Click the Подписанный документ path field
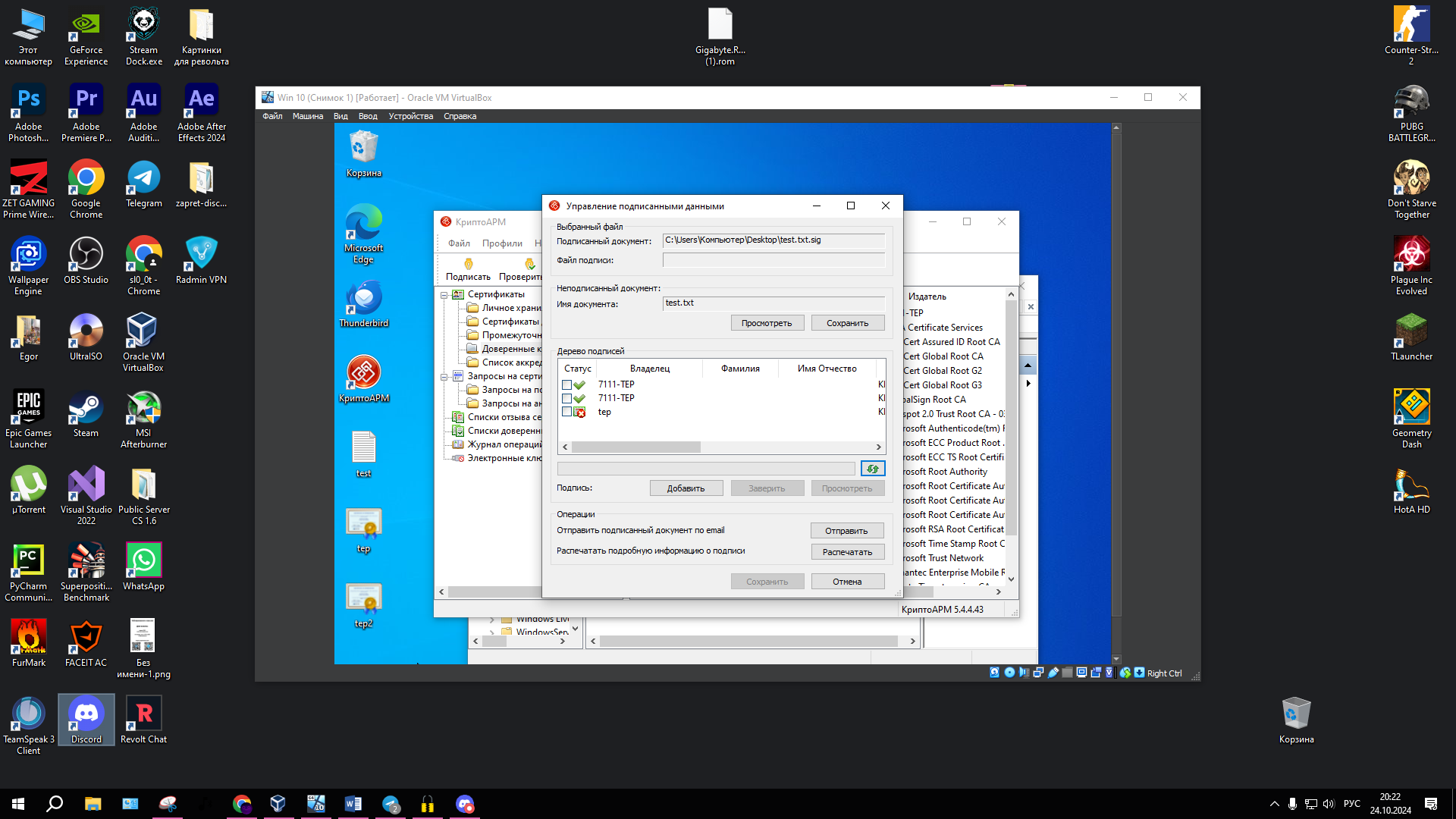The image size is (1456, 819). pos(773,240)
